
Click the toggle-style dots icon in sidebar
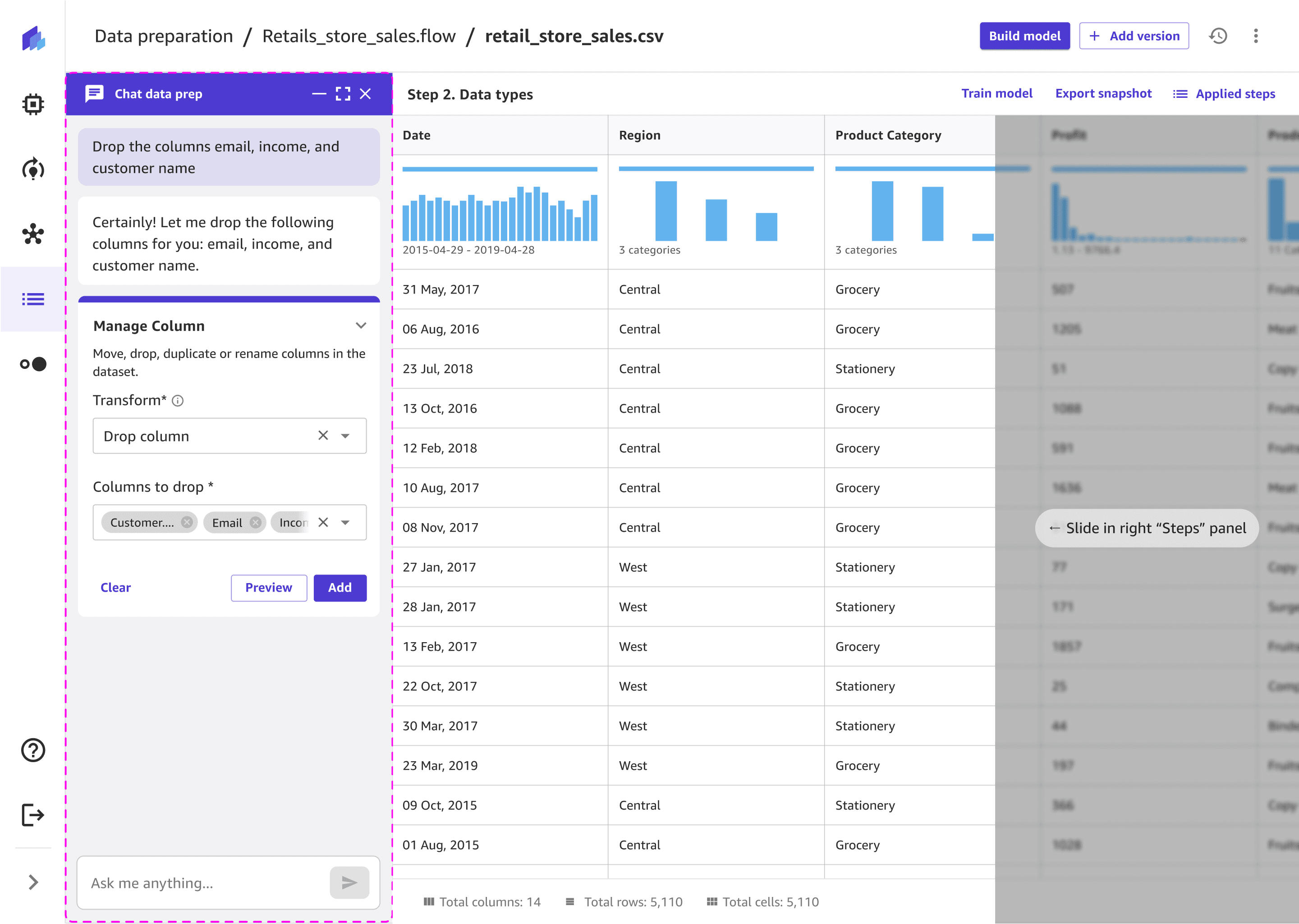tap(33, 364)
